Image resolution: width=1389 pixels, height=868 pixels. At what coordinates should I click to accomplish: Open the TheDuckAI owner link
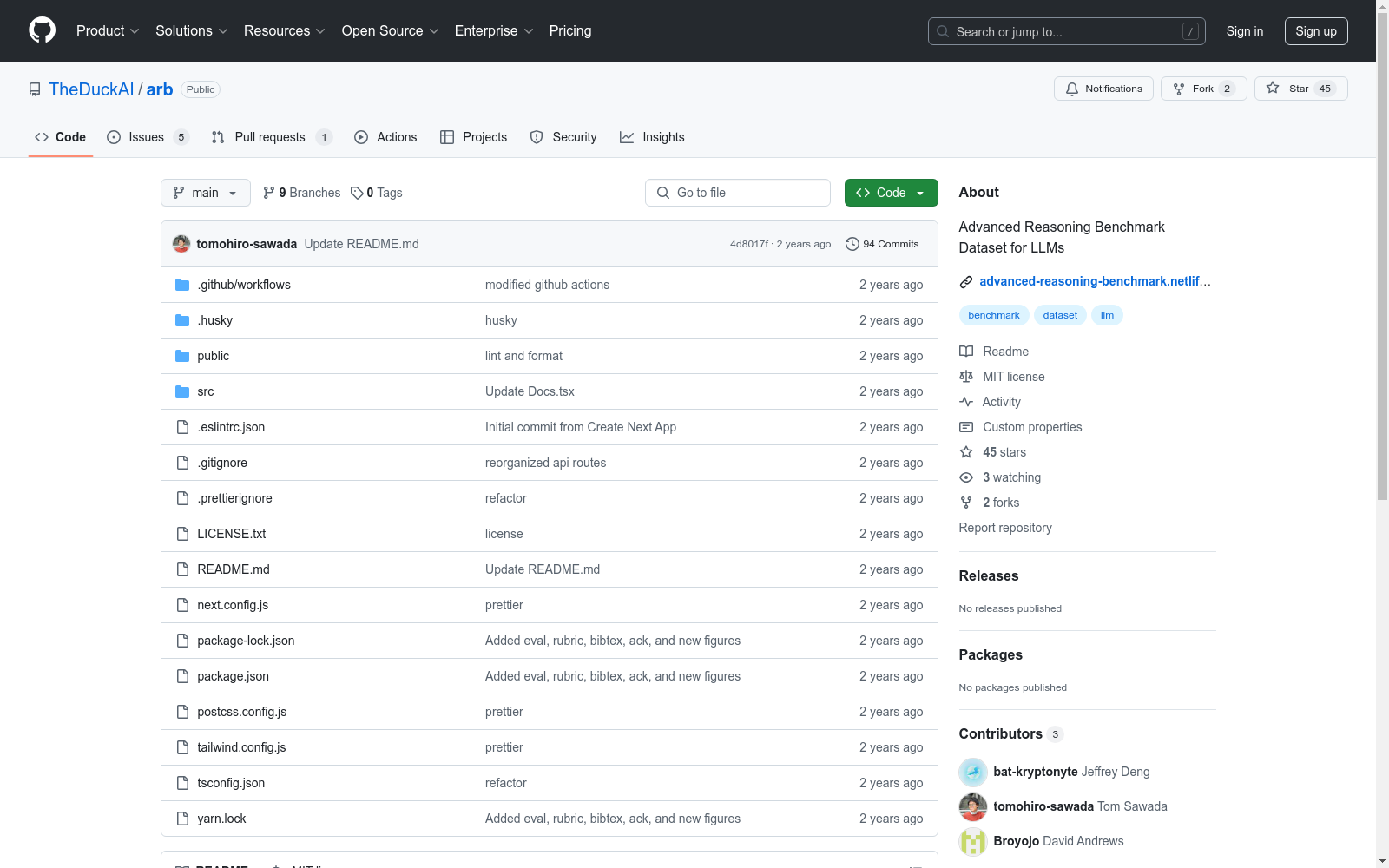[x=91, y=89]
